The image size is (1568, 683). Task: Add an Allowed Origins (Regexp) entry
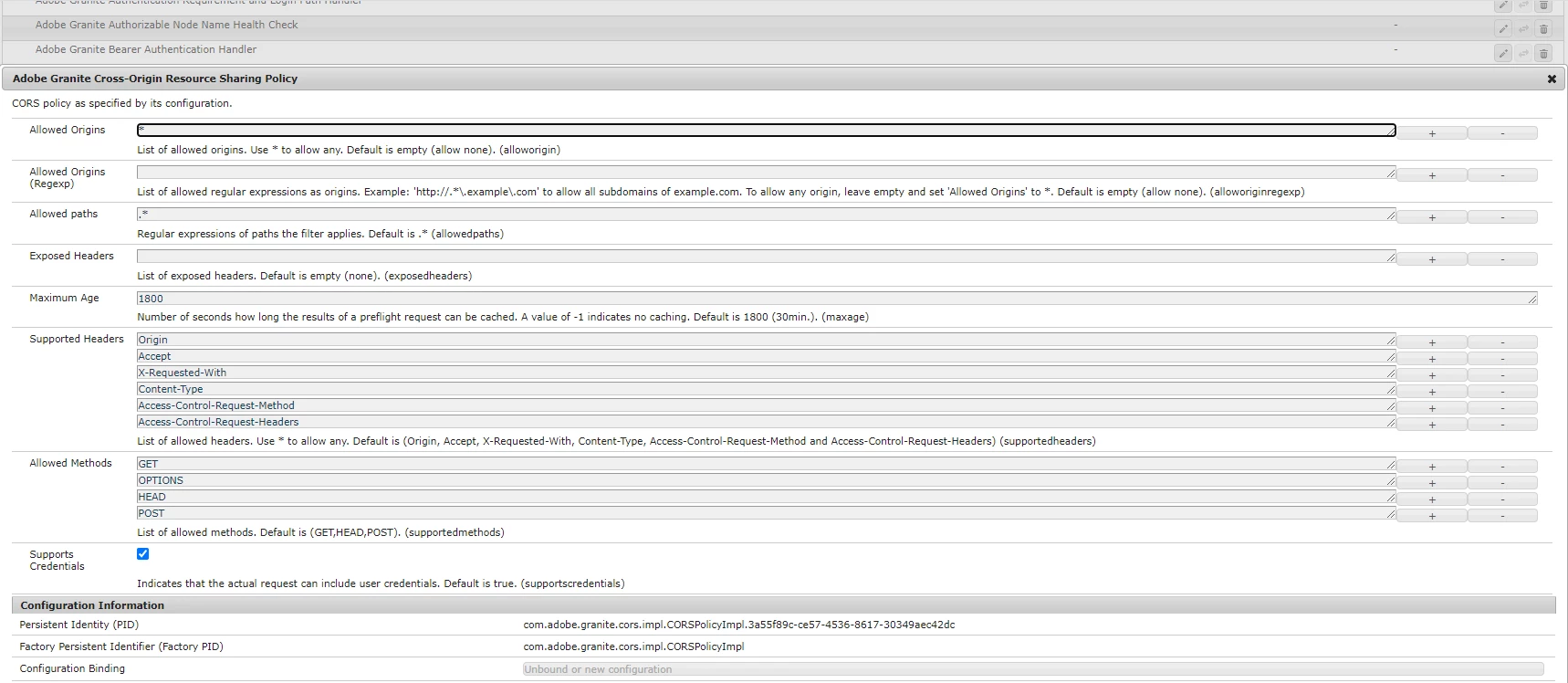click(1432, 175)
